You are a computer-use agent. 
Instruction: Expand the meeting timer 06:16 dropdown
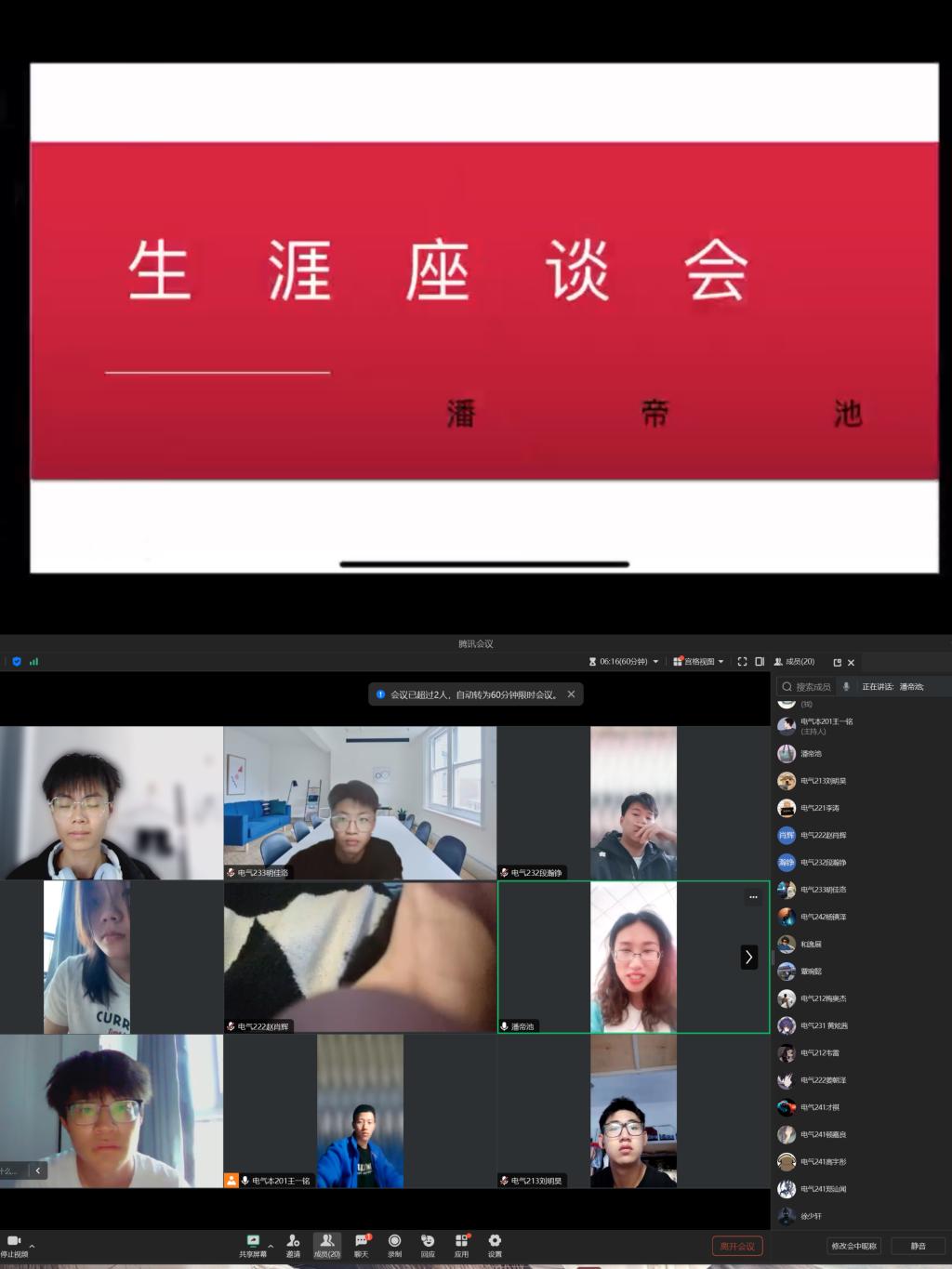[x=655, y=662]
